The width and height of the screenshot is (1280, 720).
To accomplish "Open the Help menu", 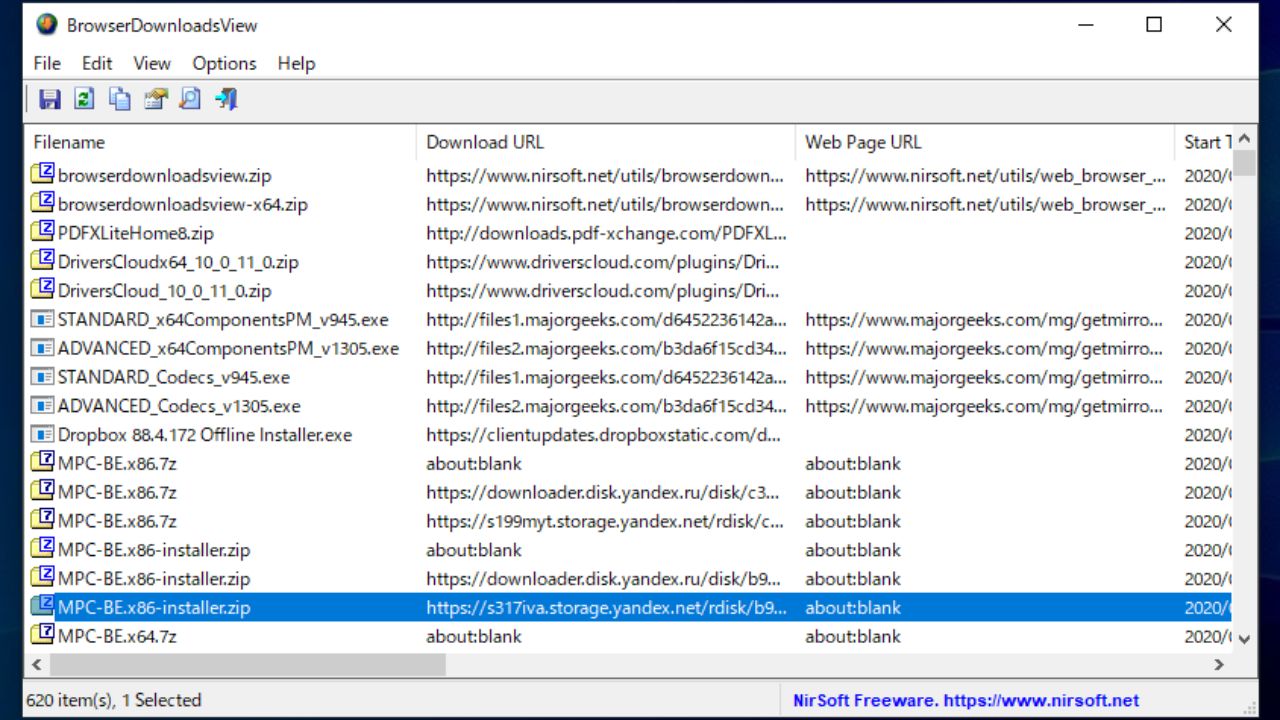I will point(296,63).
